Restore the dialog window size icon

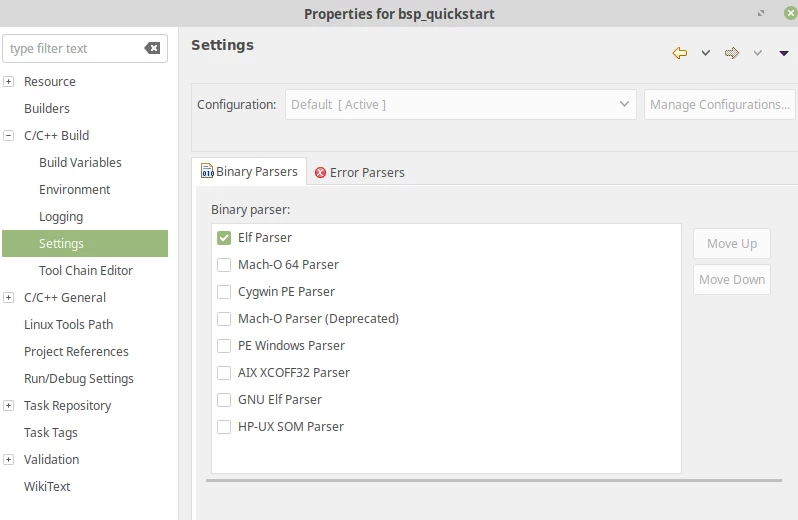[x=761, y=13]
